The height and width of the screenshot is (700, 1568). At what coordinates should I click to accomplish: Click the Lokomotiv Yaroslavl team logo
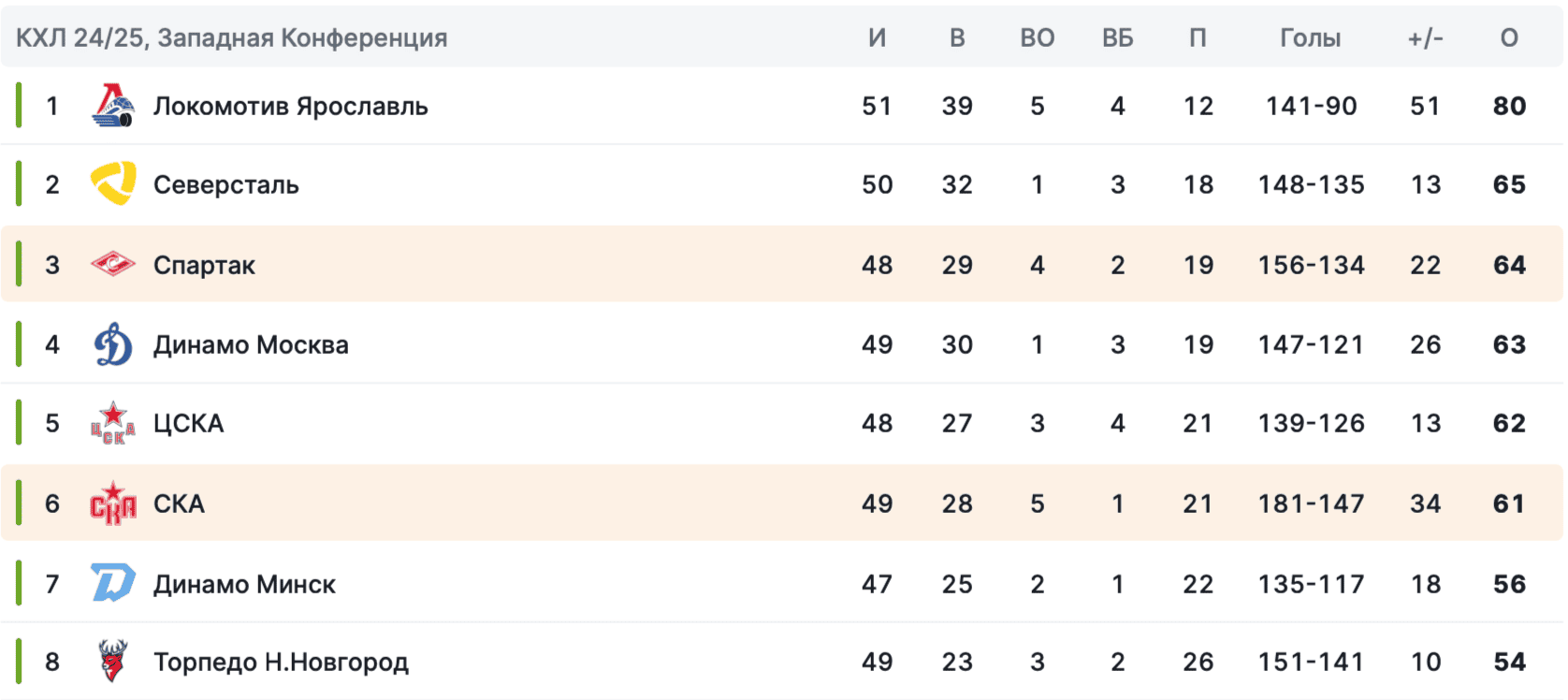coord(113,106)
